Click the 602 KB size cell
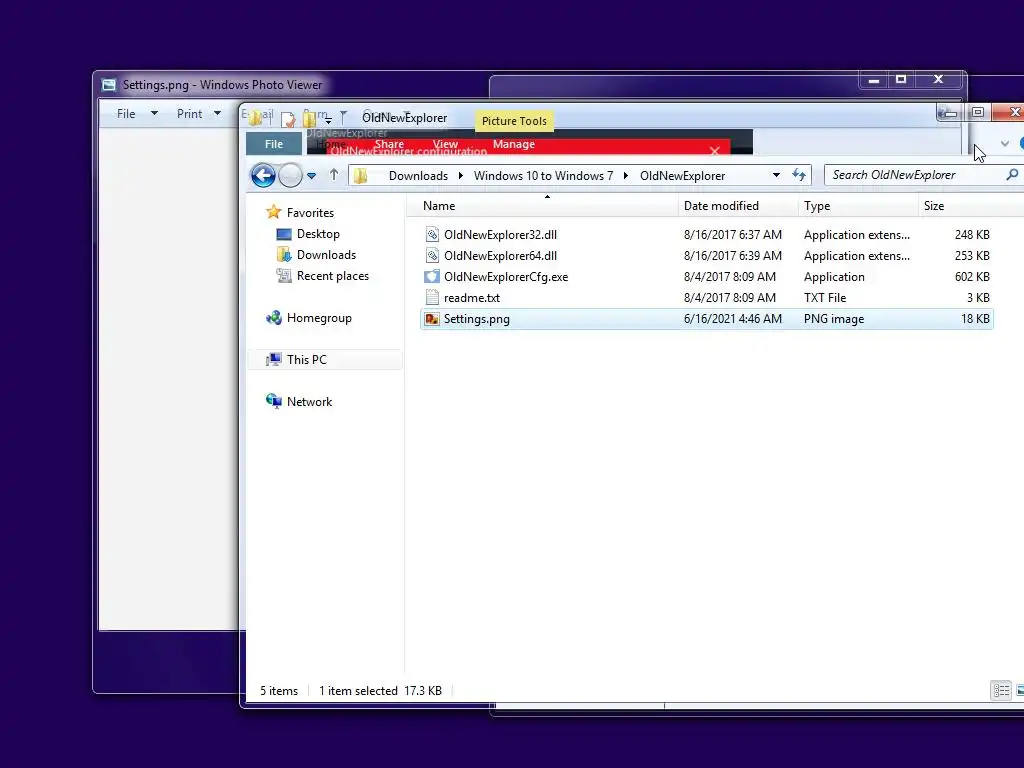 point(972,277)
